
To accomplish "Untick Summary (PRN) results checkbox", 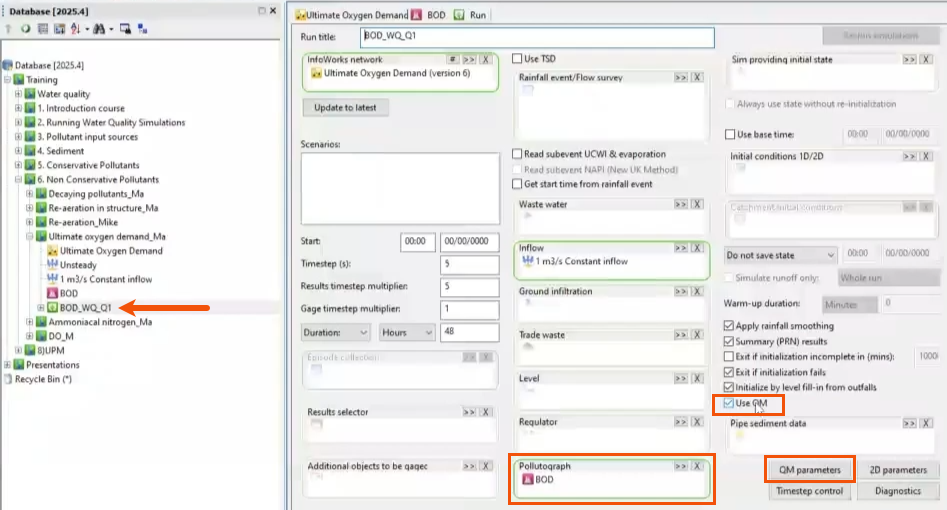I will (729, 341).
